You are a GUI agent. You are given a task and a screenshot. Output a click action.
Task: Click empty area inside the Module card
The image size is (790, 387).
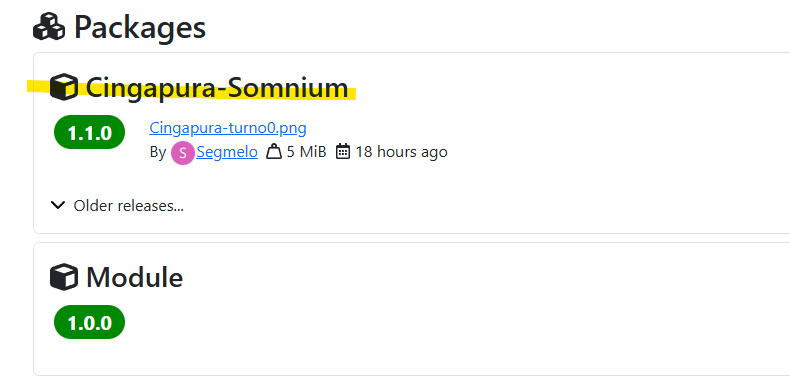pyautogui.click(x=453, y=322)
